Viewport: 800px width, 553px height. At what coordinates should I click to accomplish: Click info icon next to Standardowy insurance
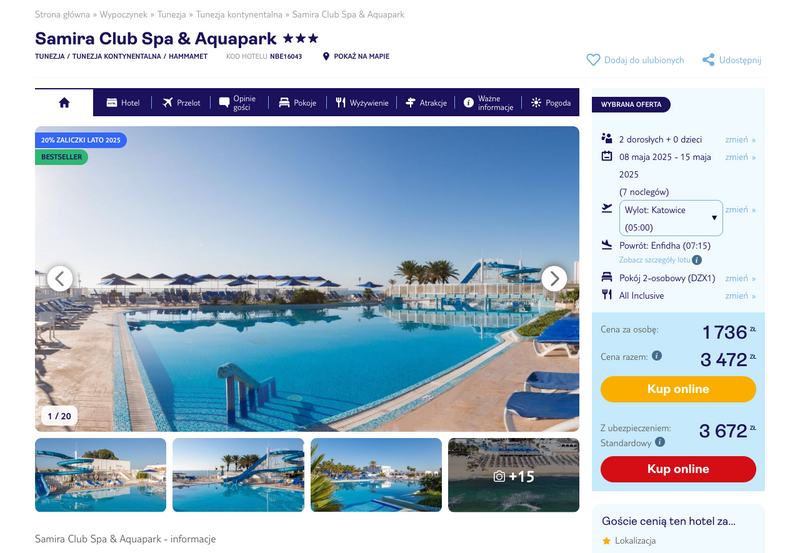(x=660, y=442)
